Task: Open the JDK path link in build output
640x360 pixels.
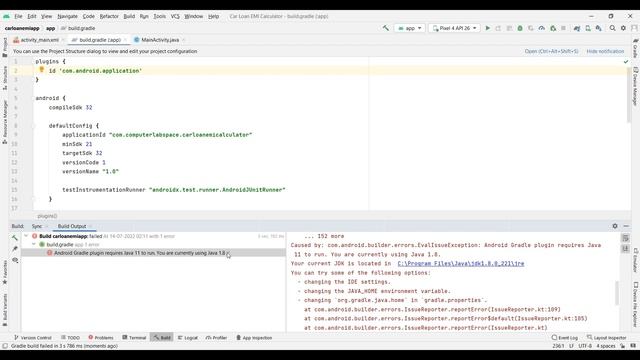Action: [461, 264]
